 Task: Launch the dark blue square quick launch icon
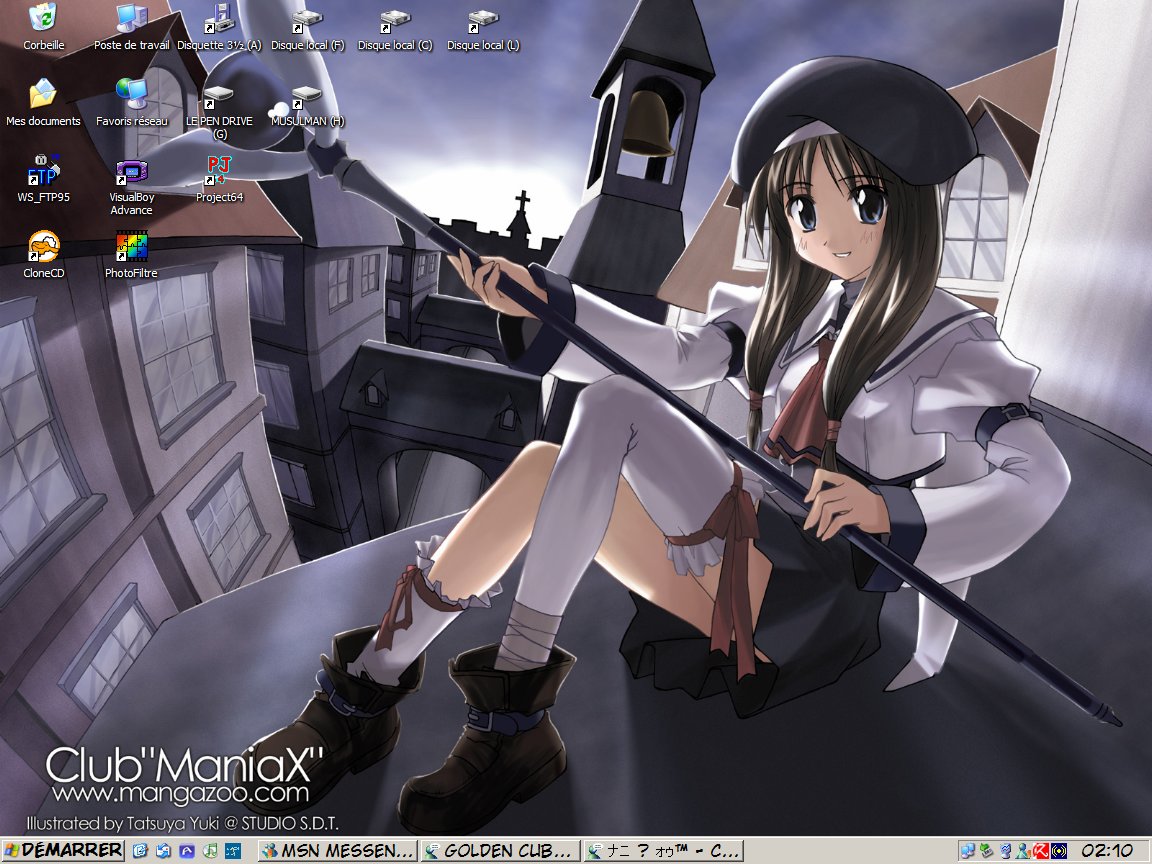click(233, 851)
